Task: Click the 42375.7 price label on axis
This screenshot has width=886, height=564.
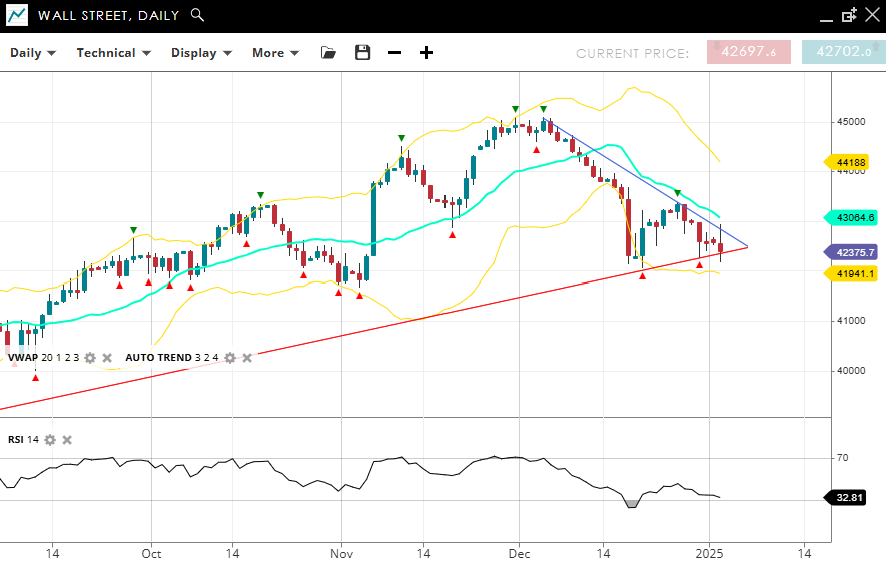Action: click(x=850, y=252)
